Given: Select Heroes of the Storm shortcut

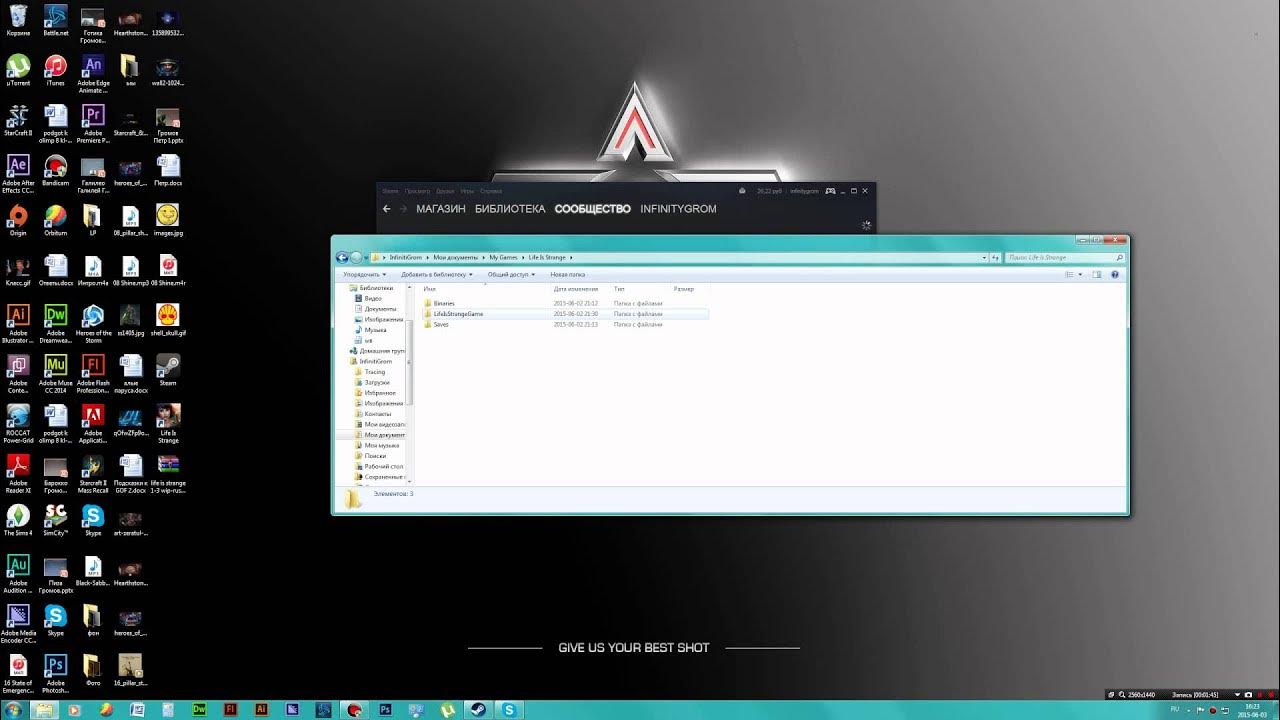Looking at the screenshot, I should [93, 324].
